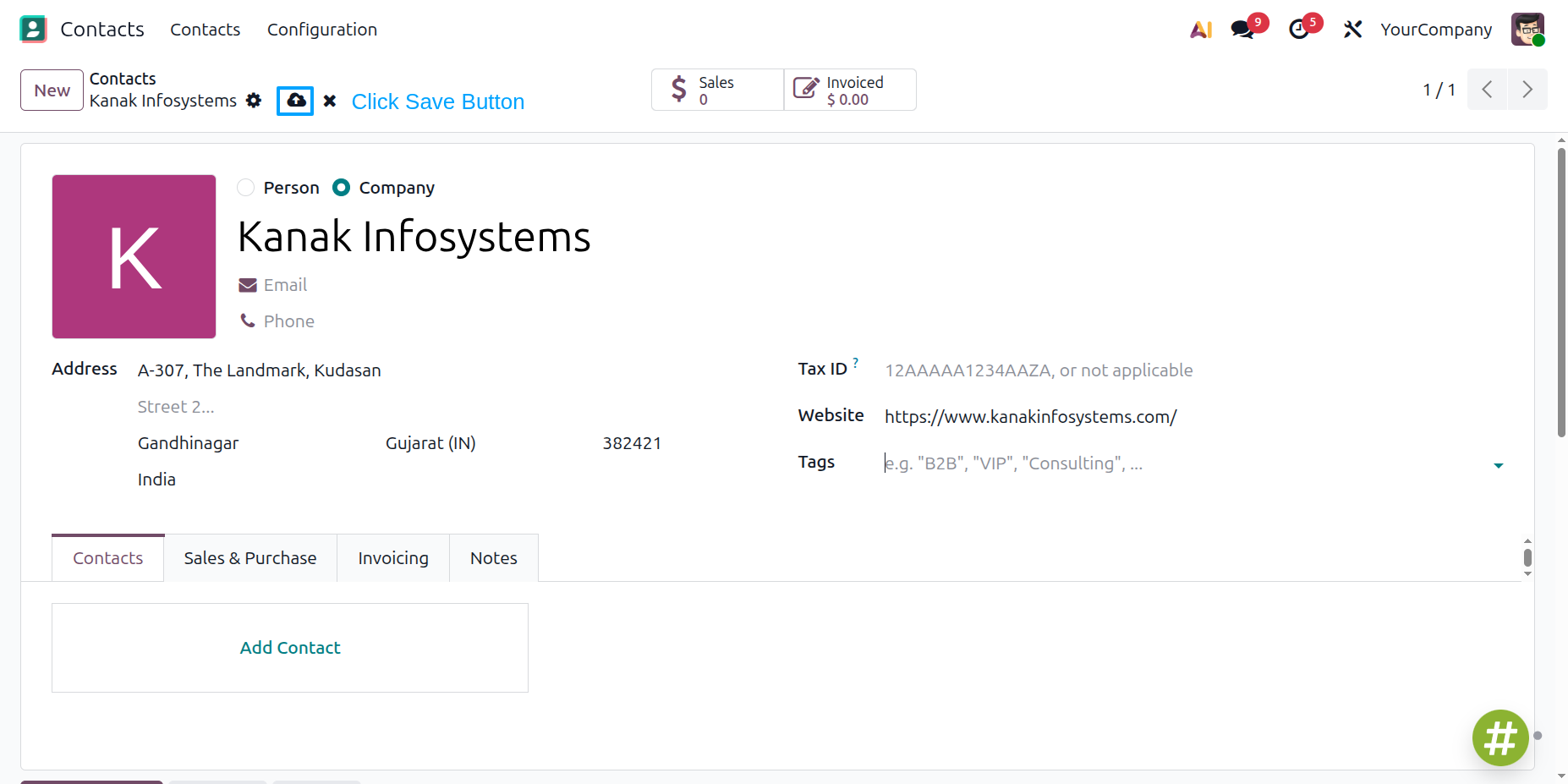Expand the Tags dropdown arrow
Image resolution: width=1568 pixels, height=784 pixels.
[1499, 465]
